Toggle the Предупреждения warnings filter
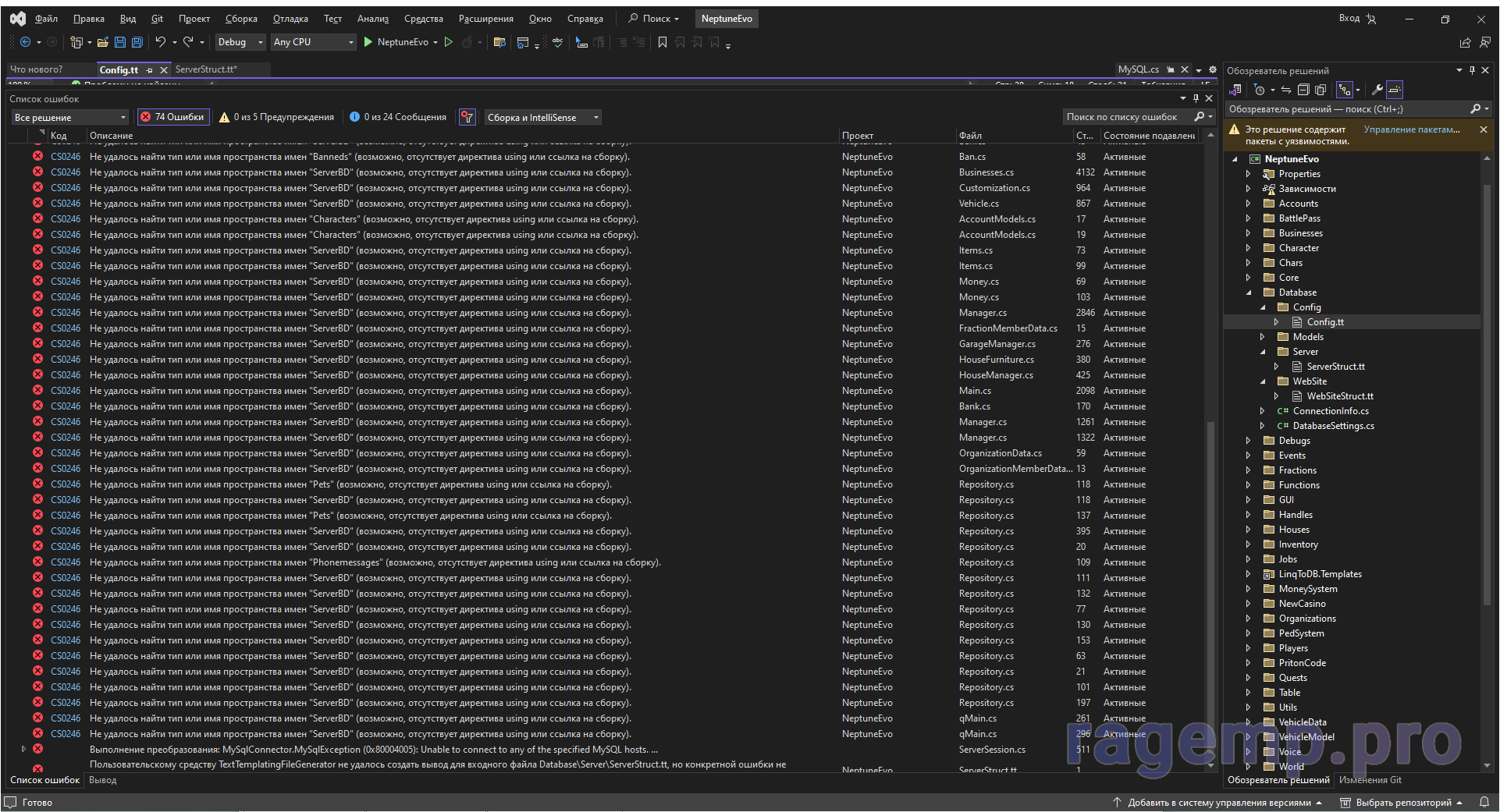1500x812 pixels. (277, 117)
